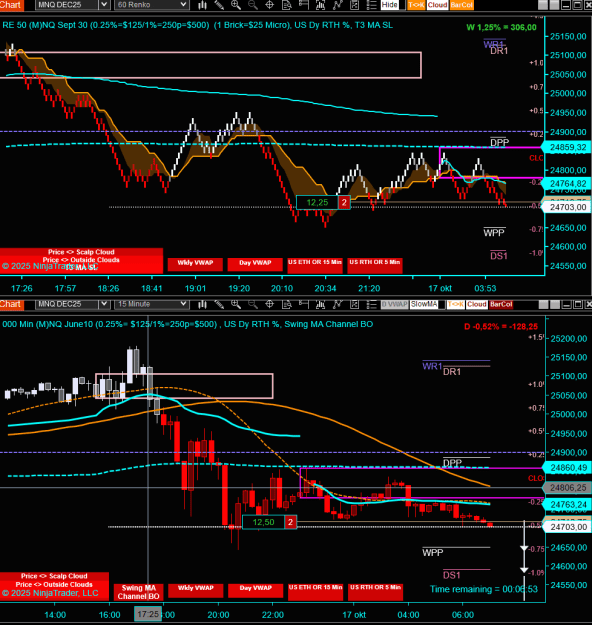Select crosshair cursor icon in the 60 Renko chart toolbar
592x625 pixels.
tap(269, 5)
